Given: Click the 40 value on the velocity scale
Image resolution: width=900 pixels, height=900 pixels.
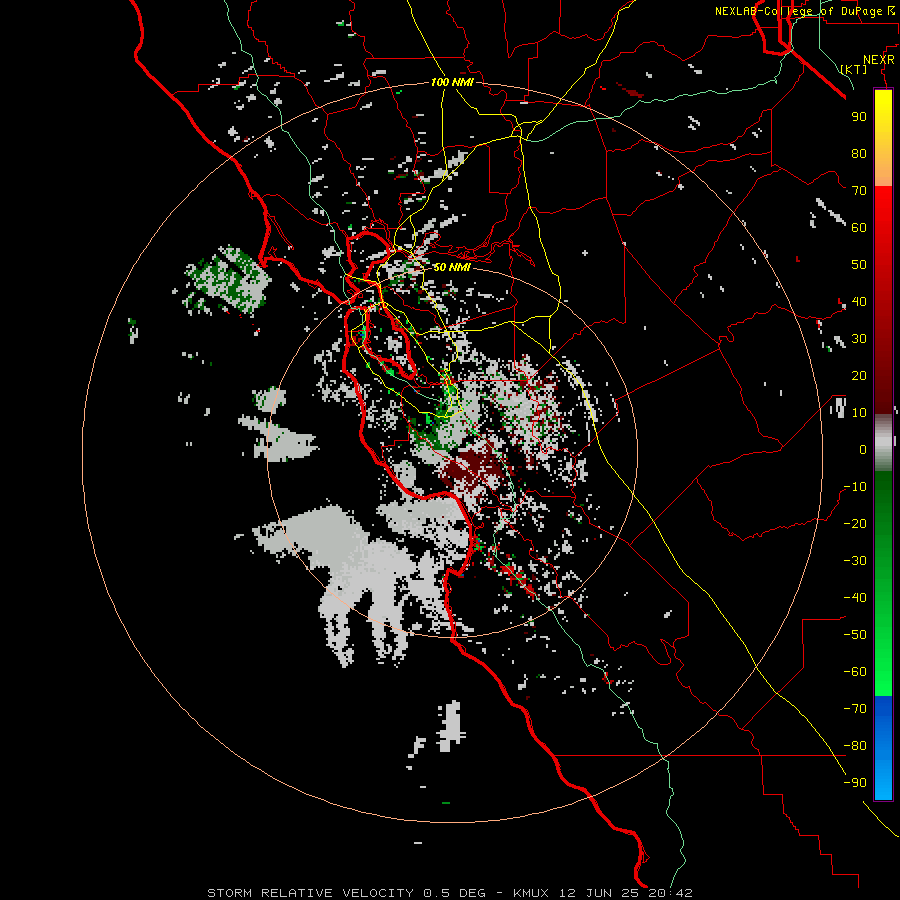Looking at the screenshot, I should (859, 301).
